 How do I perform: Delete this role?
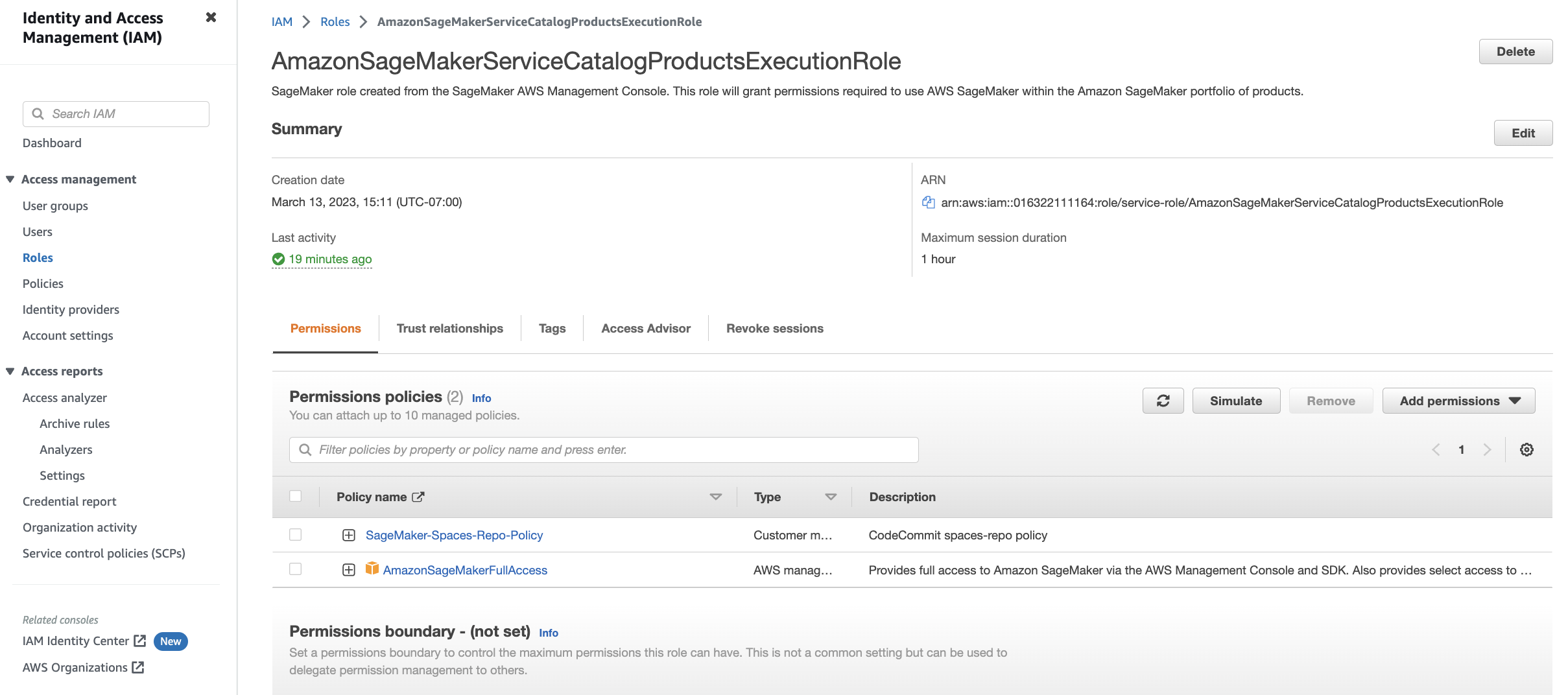coord(1515,52)
